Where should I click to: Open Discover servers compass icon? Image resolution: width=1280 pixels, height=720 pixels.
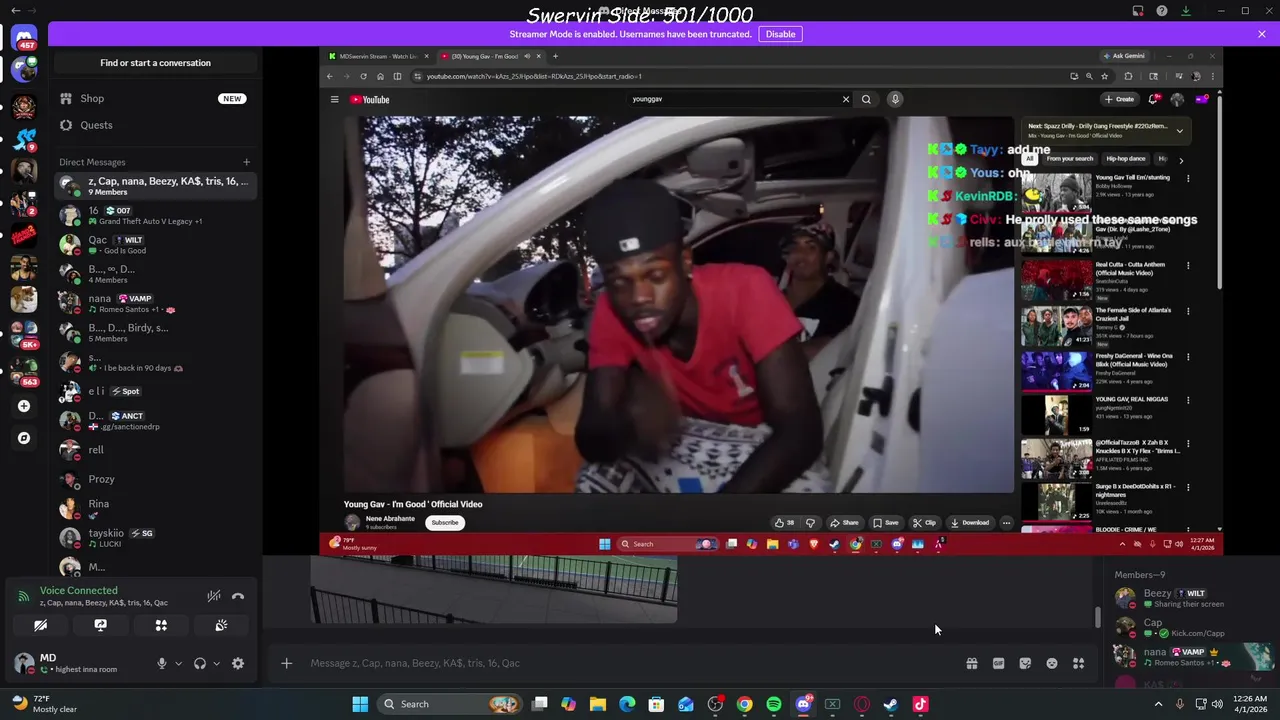click(24, 438)
